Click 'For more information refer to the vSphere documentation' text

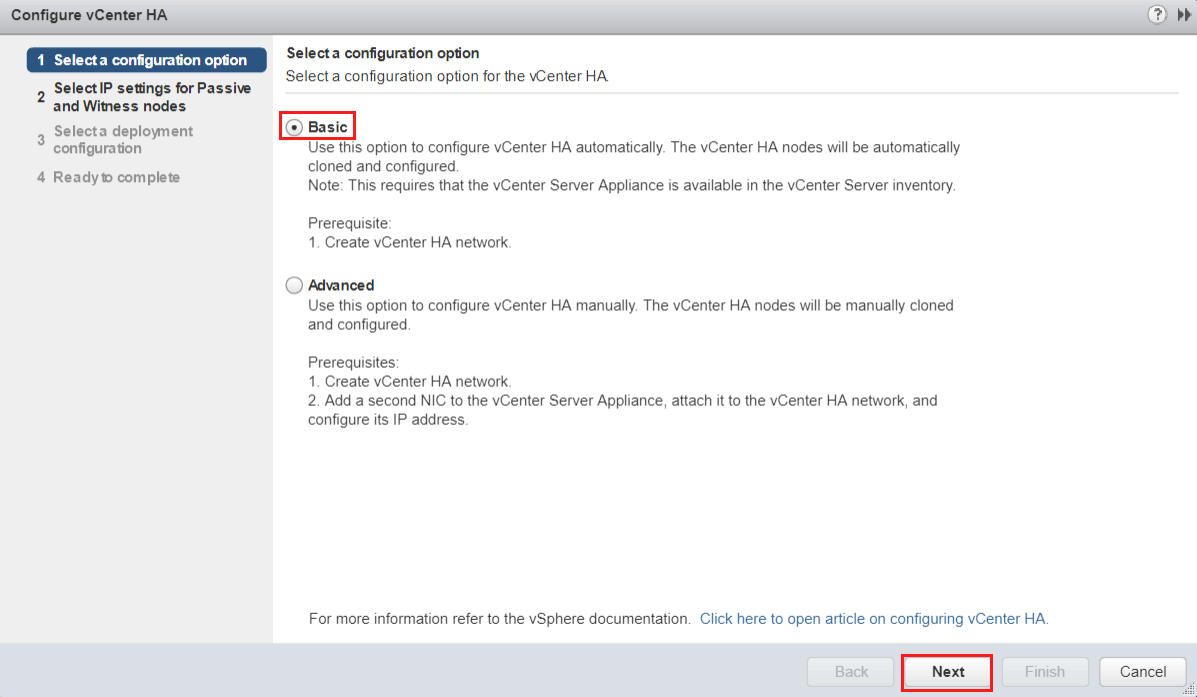click(x=499, y=619)
